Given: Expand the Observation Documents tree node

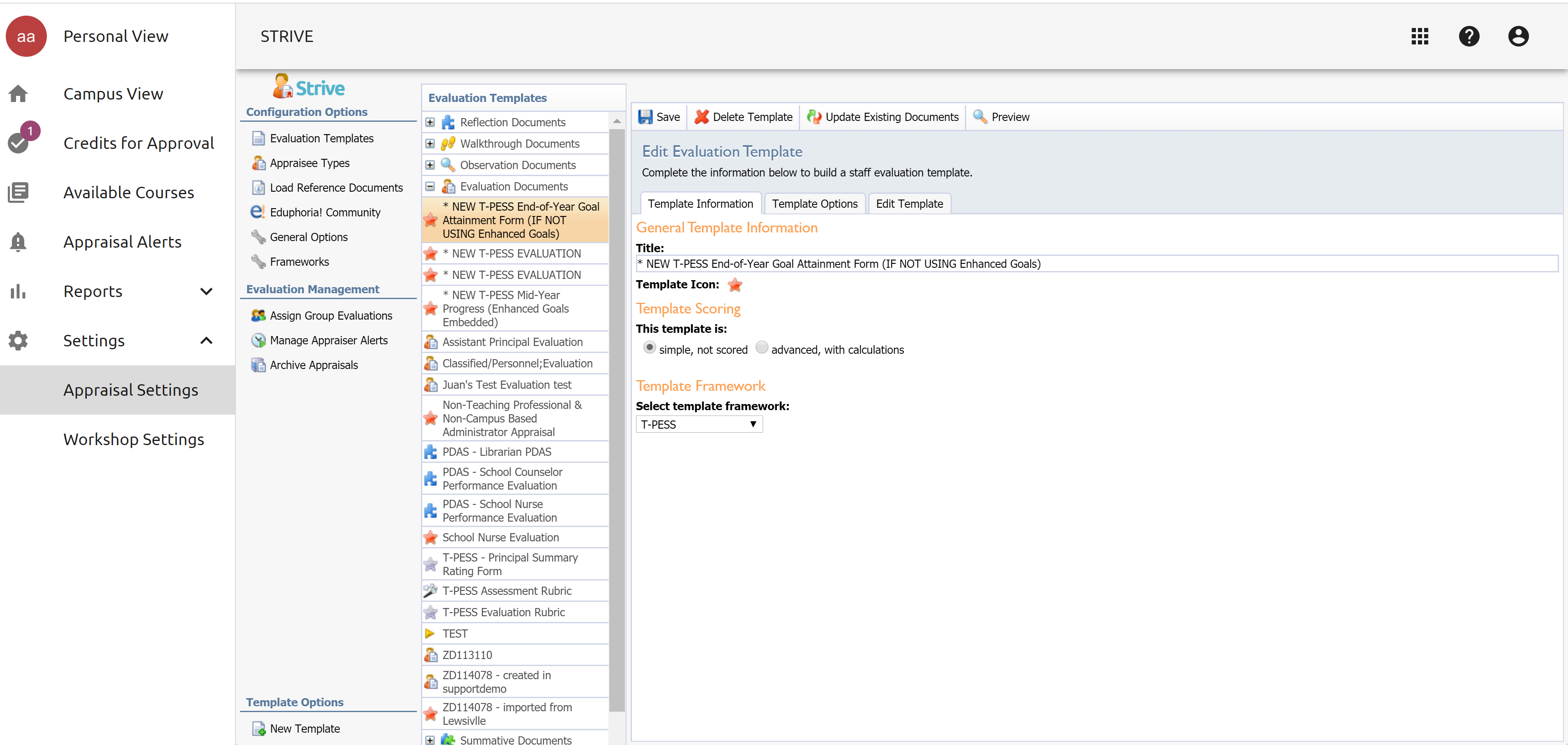Looking at the screenshot, I should pyautogui.click(x=430, y=165).
